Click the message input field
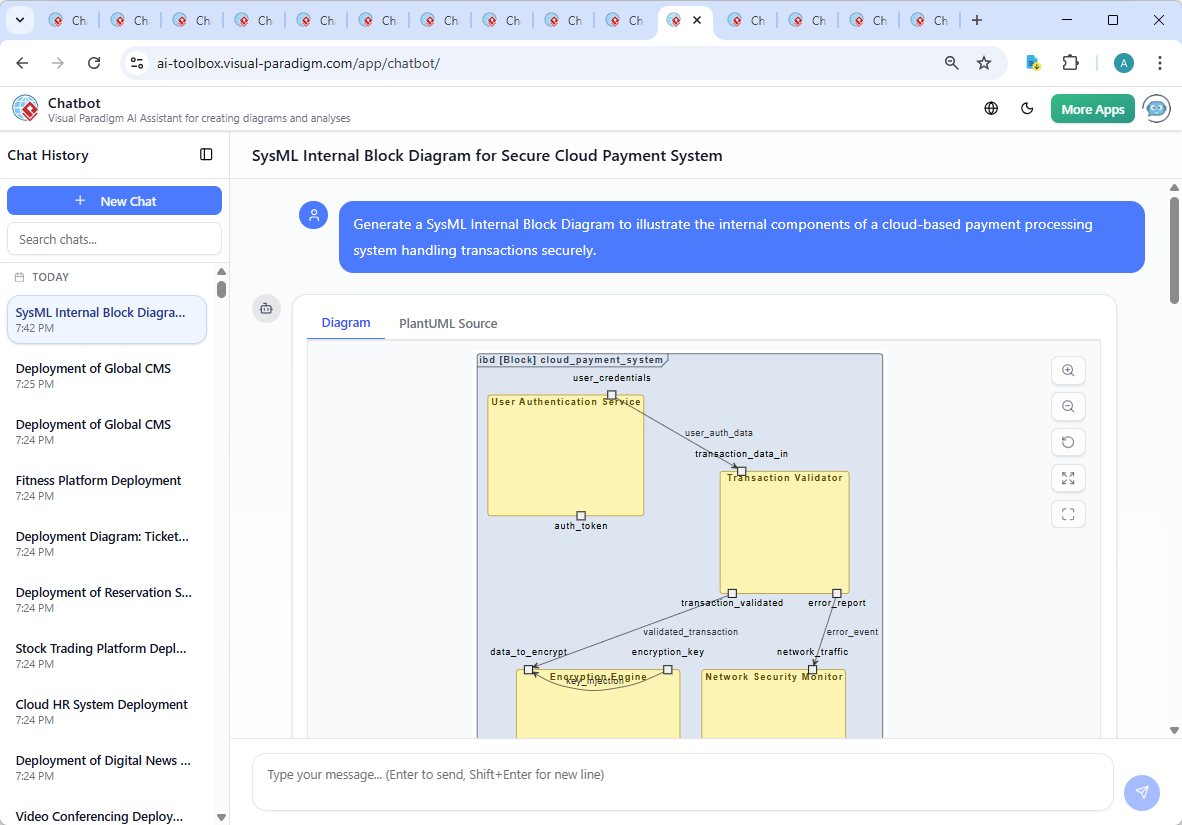The height and width of the screenshot is (825, 1182). pyautogui.click(x=683, y=782)
